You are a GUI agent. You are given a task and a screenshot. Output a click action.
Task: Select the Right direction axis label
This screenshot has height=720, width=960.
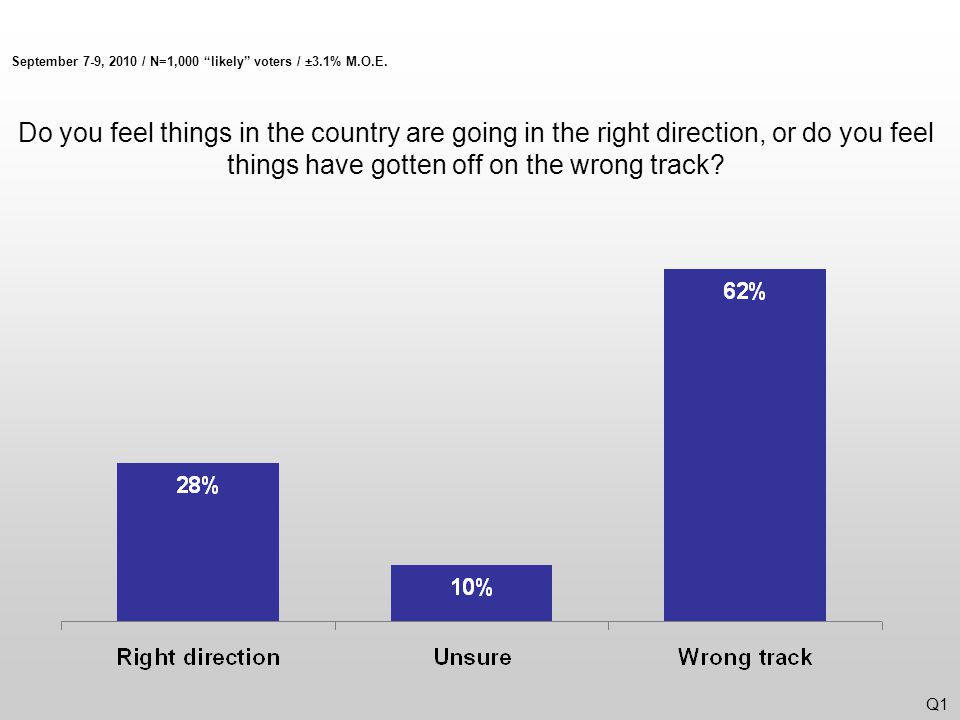(x=198, y=657)
